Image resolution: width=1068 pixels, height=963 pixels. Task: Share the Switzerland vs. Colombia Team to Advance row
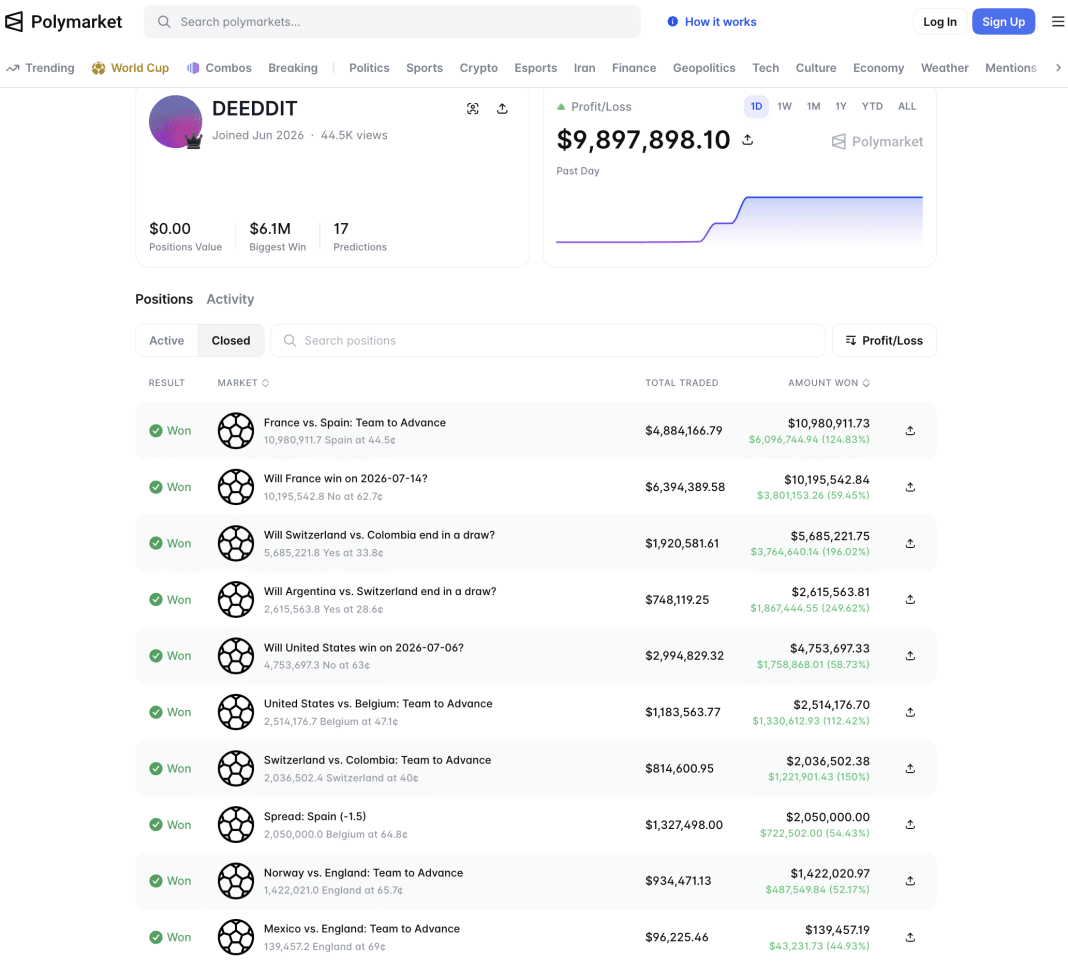click(x=910, y=768)
